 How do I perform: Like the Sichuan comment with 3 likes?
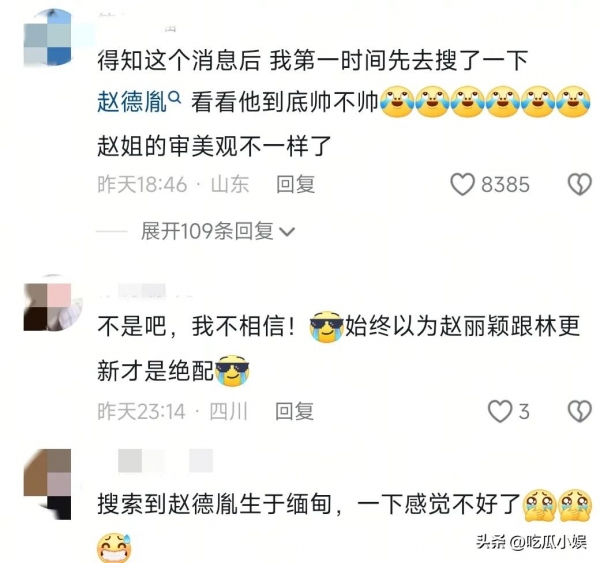(x=500, y=411)
